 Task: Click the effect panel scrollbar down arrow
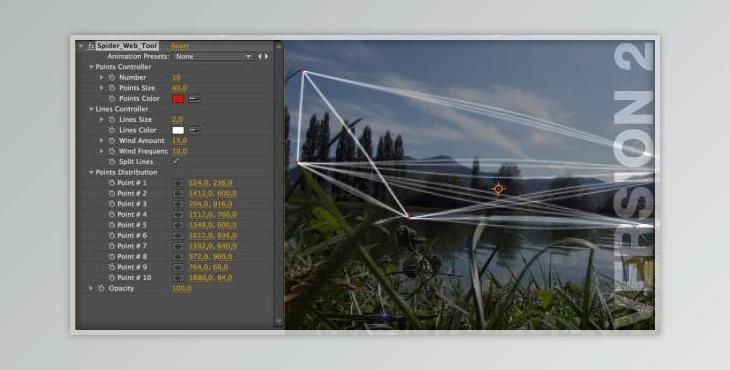pyautogui.click(x=279, y=321)
